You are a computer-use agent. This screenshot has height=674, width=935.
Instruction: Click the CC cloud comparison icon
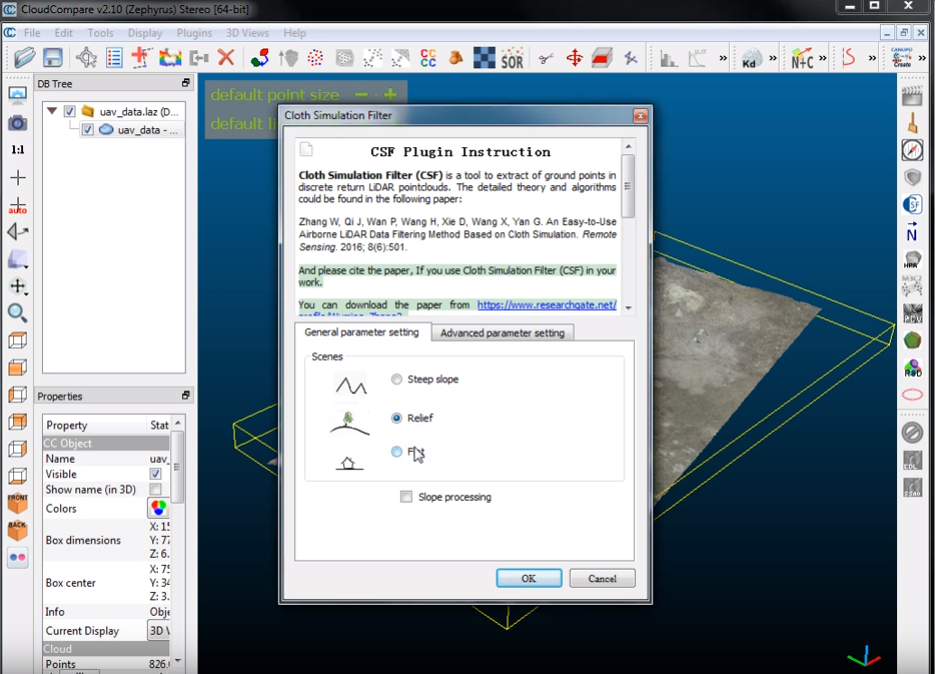428,58
